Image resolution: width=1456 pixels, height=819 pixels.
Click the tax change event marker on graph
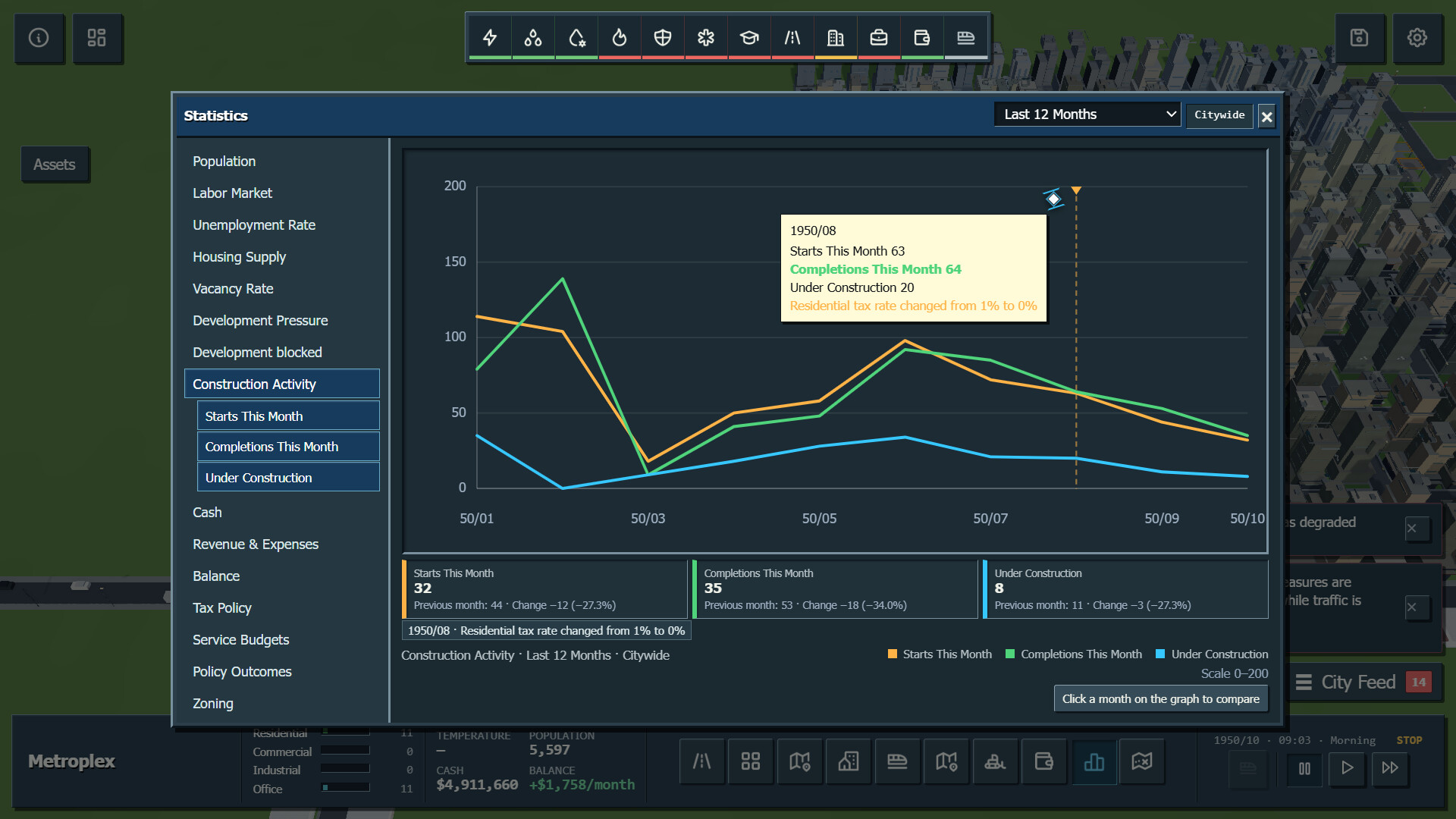tap(1076, 190)
